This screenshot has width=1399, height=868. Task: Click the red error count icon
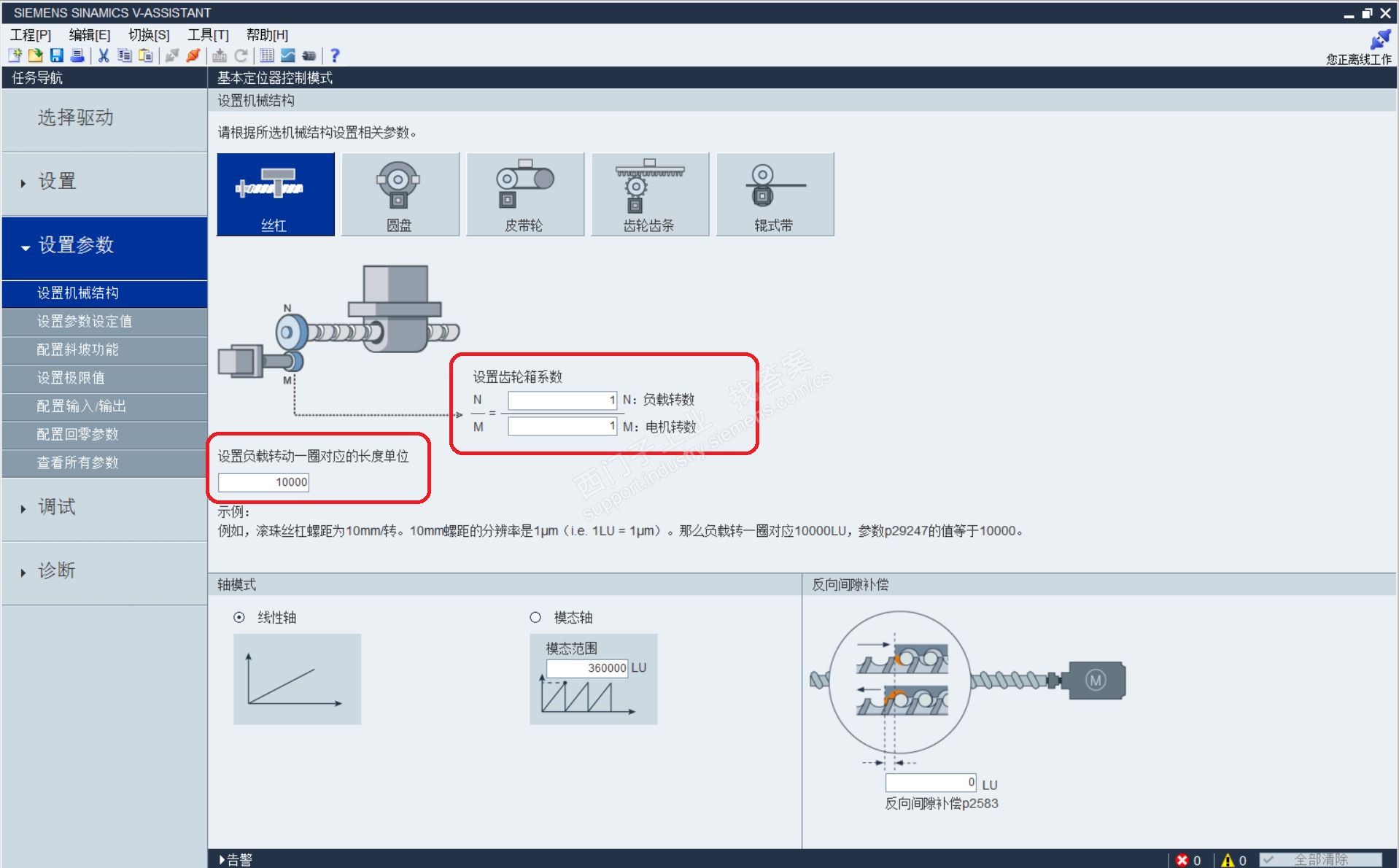click(x=1182, y=861)
